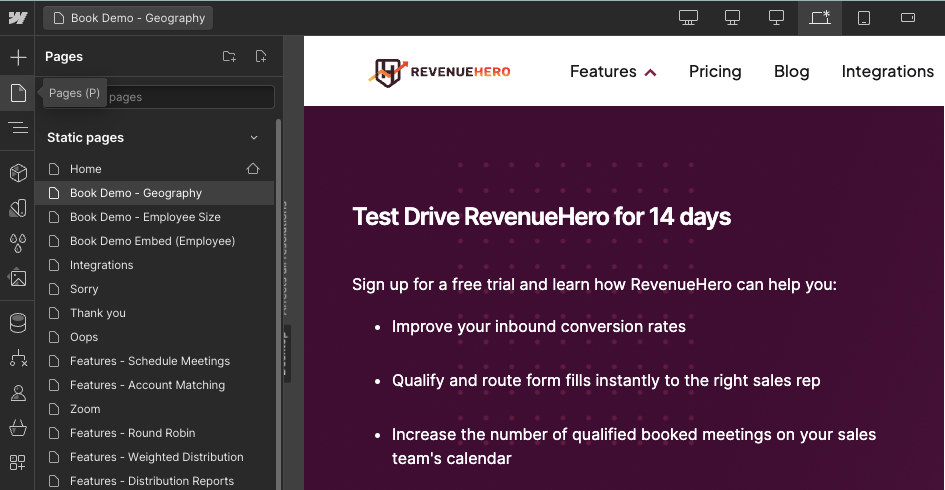Switch to medium desktop breakpoint
This screenshot has width=945, height=490.
tap(776, 18)
